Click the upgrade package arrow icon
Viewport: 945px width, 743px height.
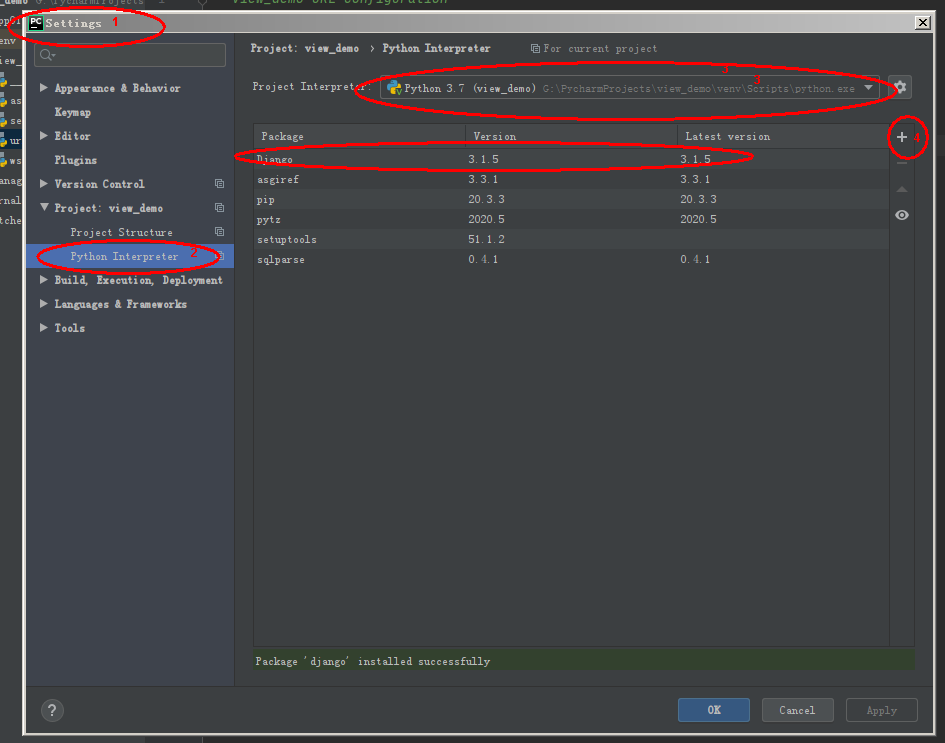click(x=902, y=189)
